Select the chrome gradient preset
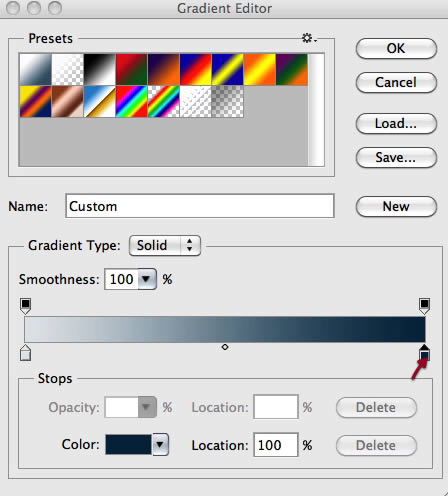This screenshot has height=496, width=448. (99, 102)
